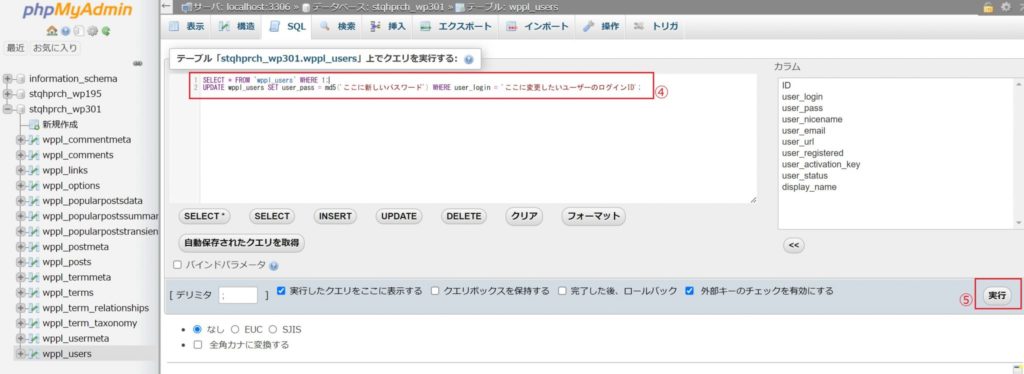Image resolution: width=1024 pixels, height=374 pixels.
Task: Expand the information_schema database node
Action: point(8,78)
